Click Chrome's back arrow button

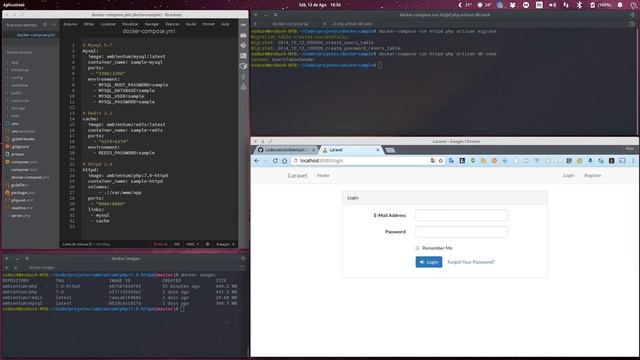pyautogui.click(x=257, y=161)
